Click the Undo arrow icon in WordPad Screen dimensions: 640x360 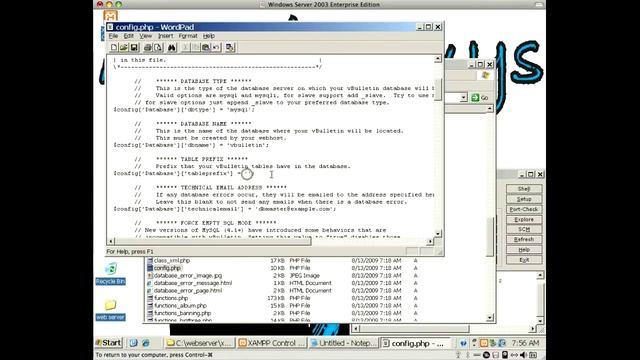click(216, 47)
